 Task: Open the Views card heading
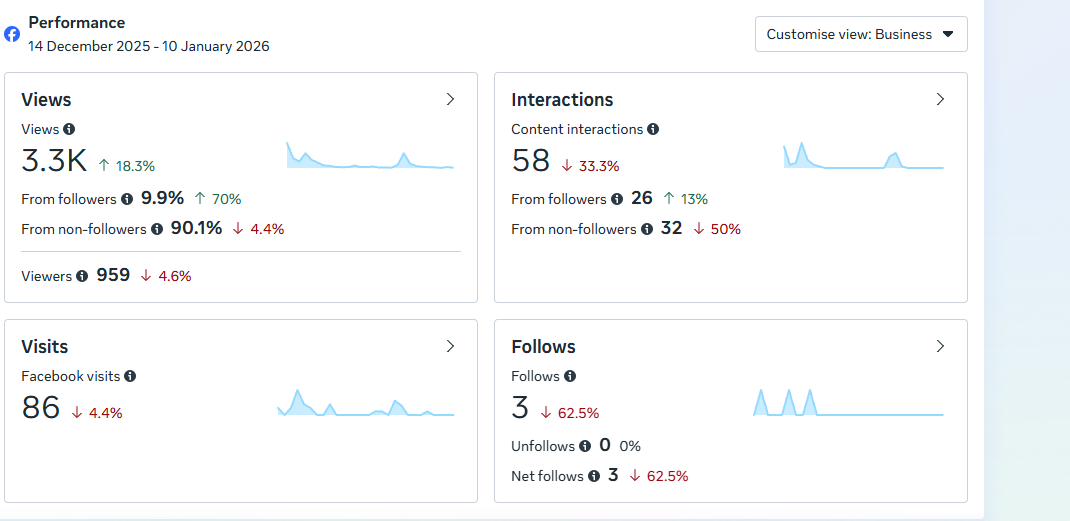46,100
